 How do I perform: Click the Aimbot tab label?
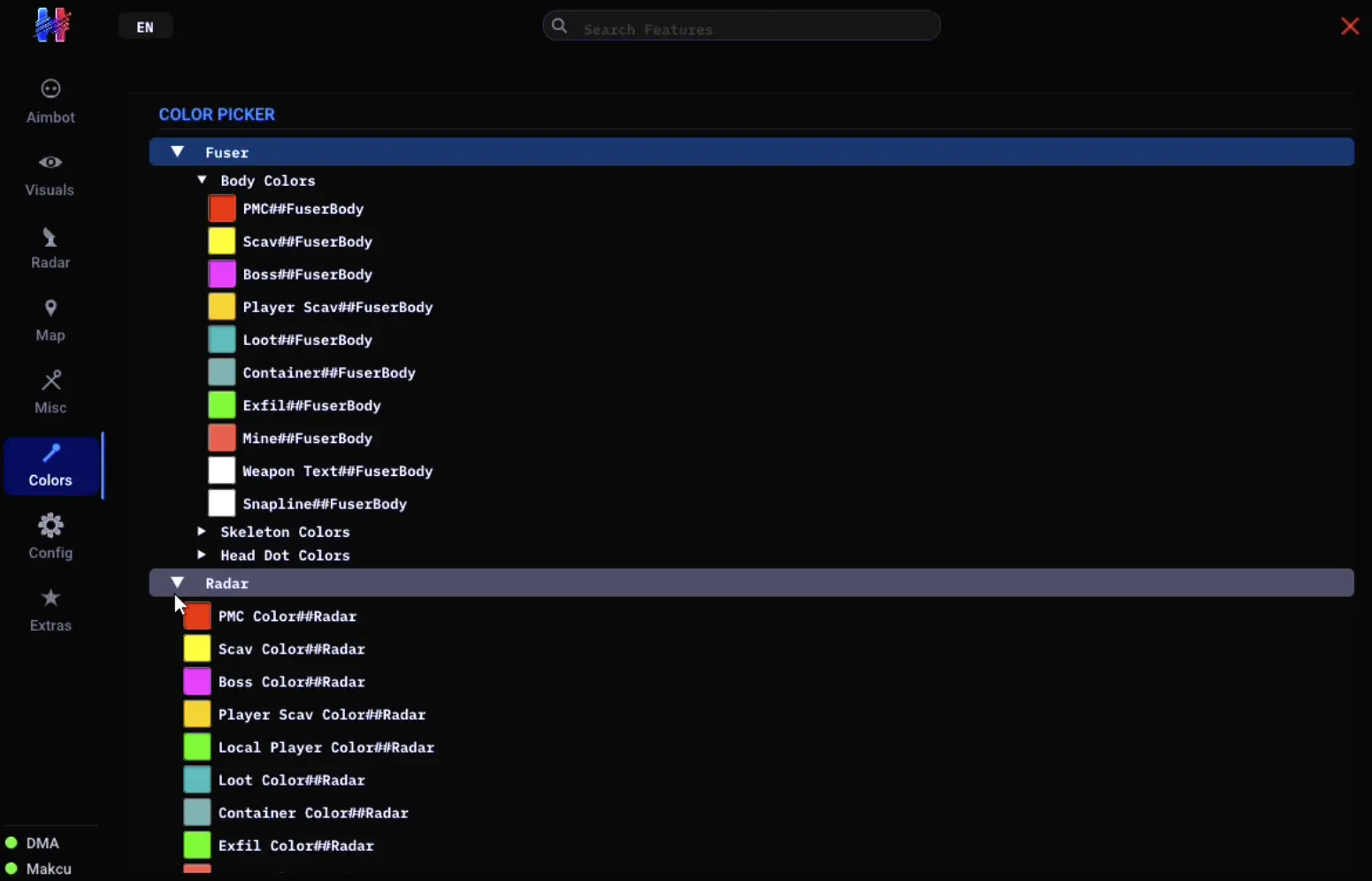click(50, 118)
